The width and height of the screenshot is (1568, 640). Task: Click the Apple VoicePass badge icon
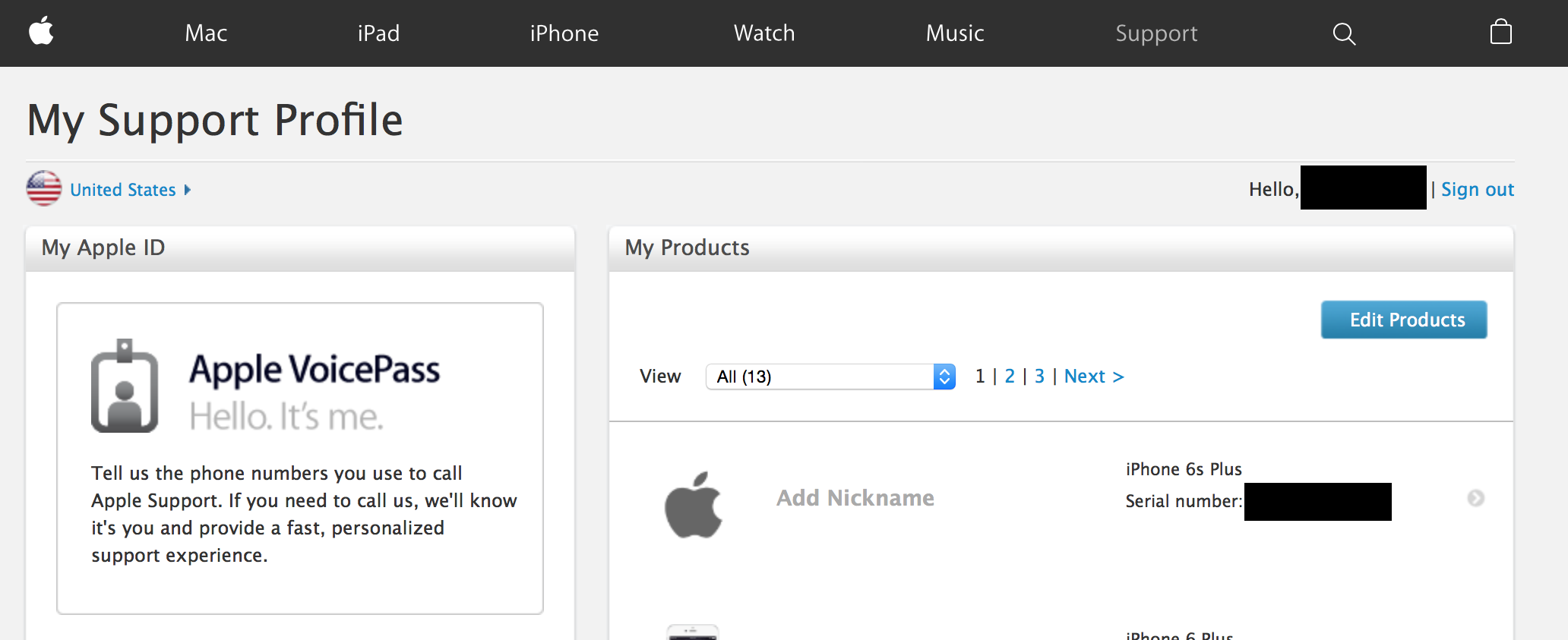(x=125, y=386)
